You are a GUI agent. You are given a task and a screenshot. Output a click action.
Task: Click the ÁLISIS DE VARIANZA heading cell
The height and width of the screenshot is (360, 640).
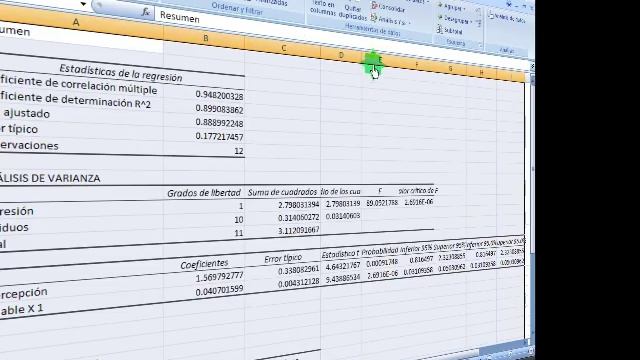[50, 178]
